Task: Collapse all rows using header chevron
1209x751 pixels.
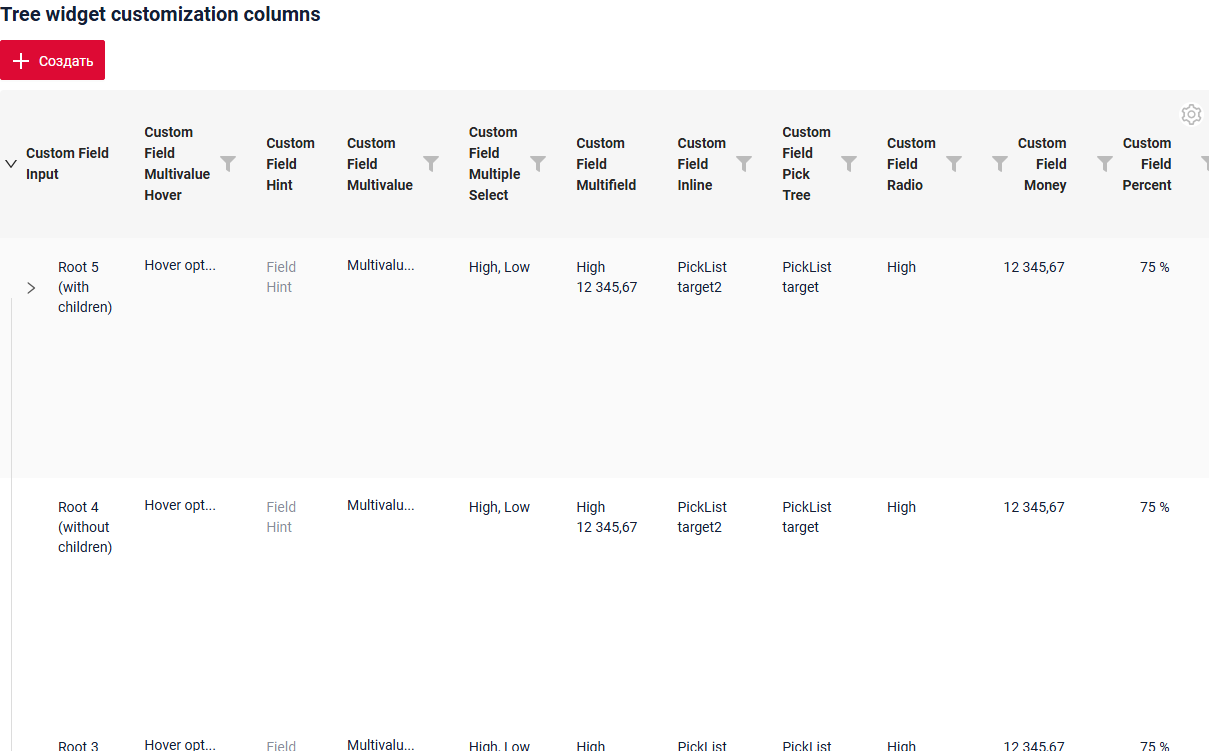Action: click(x=11, y=163)
